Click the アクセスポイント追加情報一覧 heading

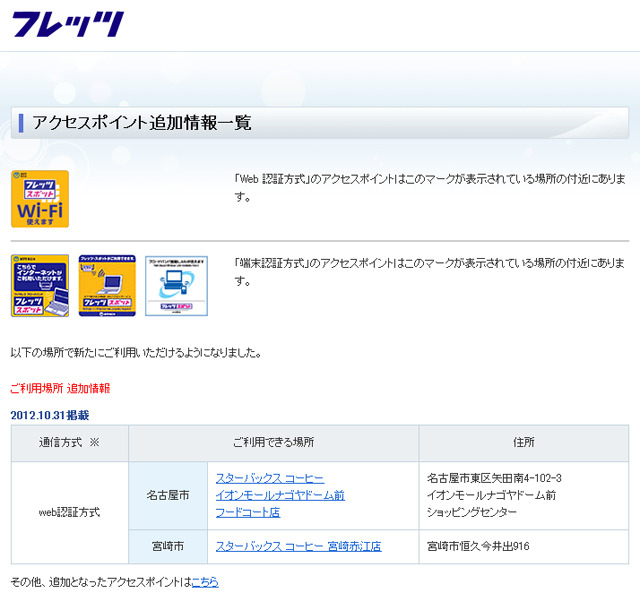point(141,123)
